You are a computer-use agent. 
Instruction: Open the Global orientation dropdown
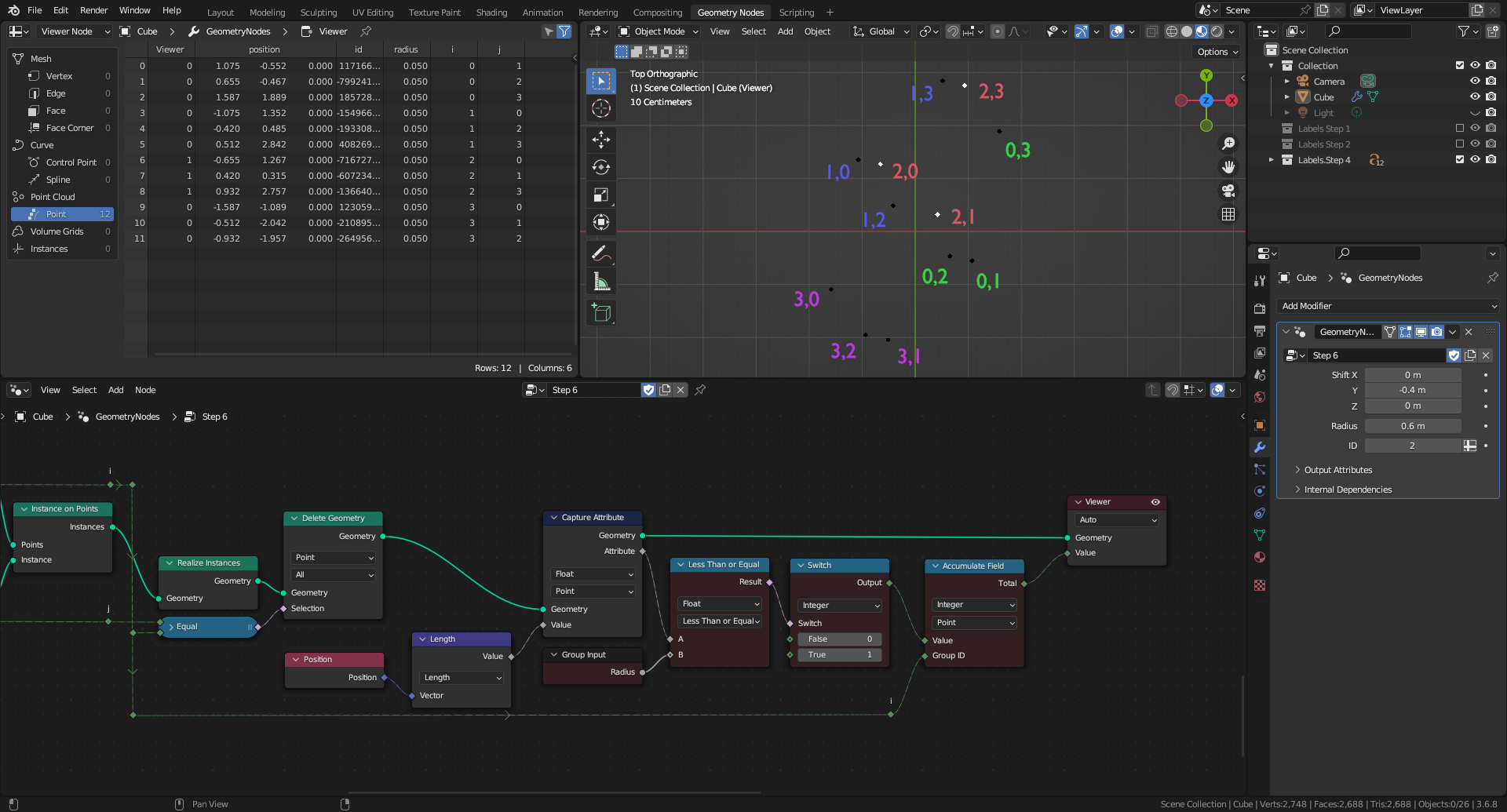coord(881,31)
